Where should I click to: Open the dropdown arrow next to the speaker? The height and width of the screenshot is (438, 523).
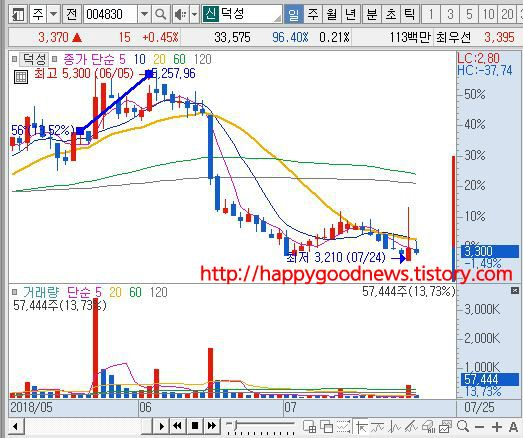pos(195,14)
